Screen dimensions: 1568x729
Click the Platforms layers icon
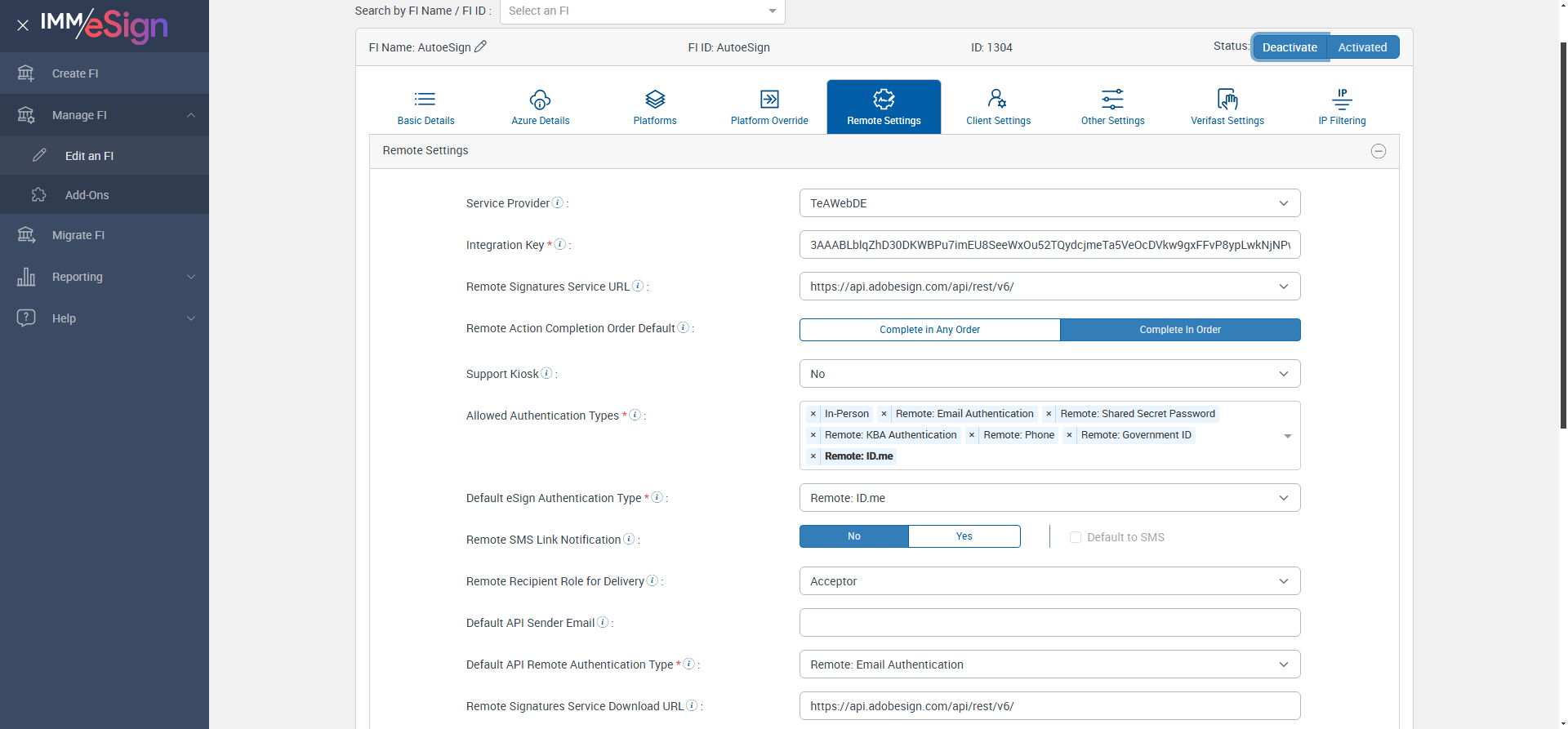(655, 100)
